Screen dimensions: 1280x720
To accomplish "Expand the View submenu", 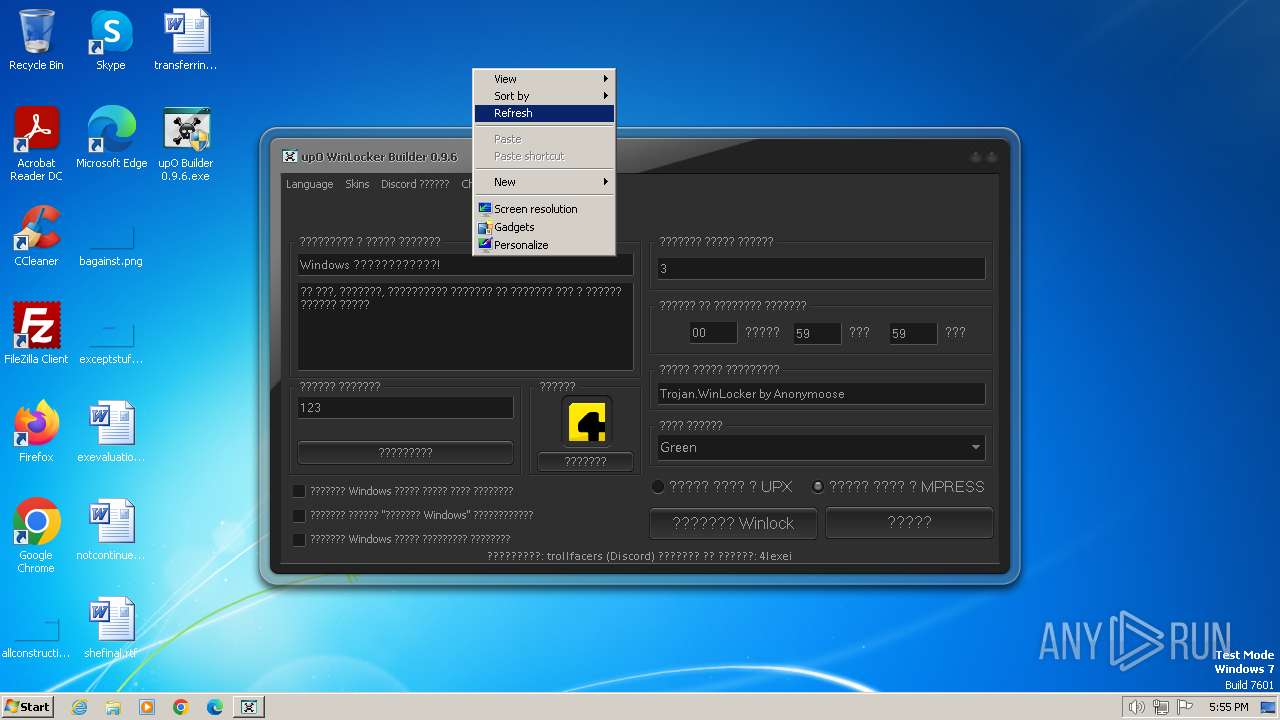I will click(x=544, y=79).
